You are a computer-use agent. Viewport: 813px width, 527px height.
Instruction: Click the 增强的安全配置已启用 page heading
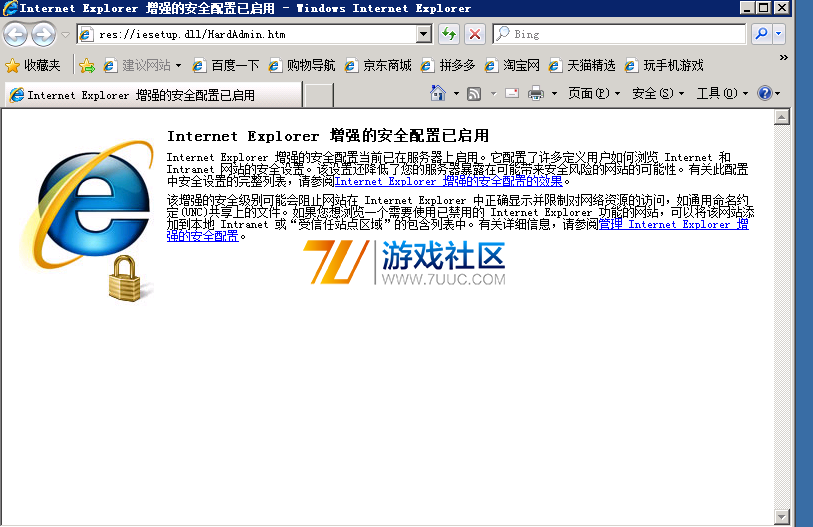(328, 136)
